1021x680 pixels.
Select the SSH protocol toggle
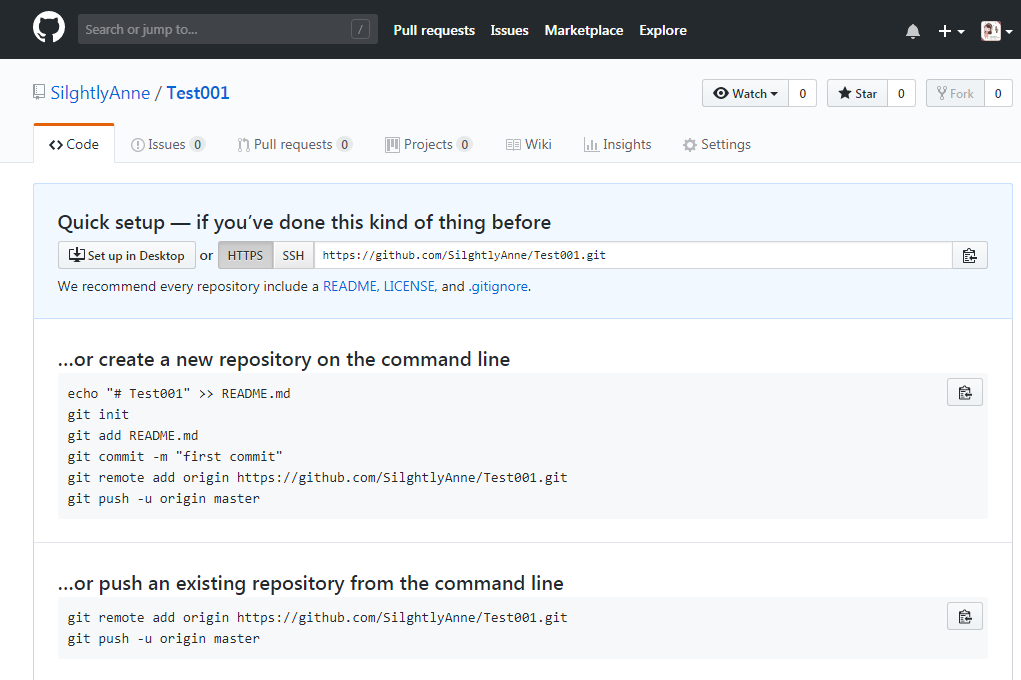293,255
